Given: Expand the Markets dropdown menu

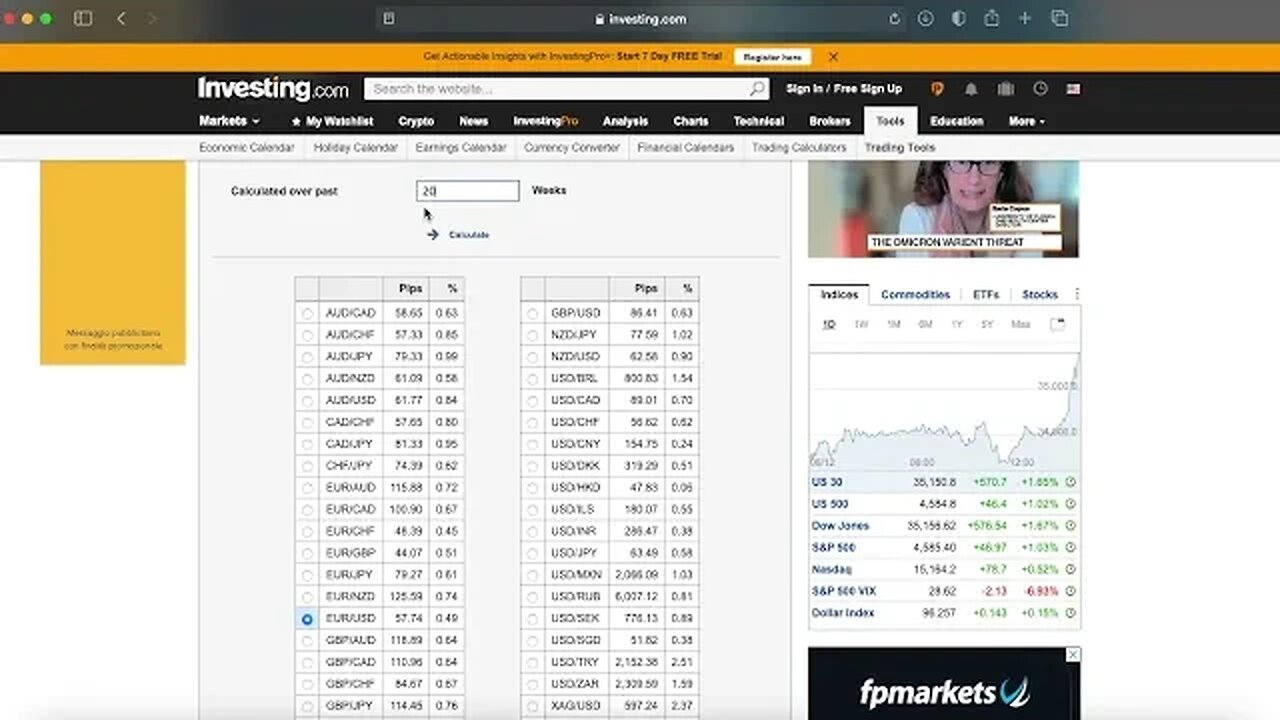Looking at the screenshot, I should (229, 121).
